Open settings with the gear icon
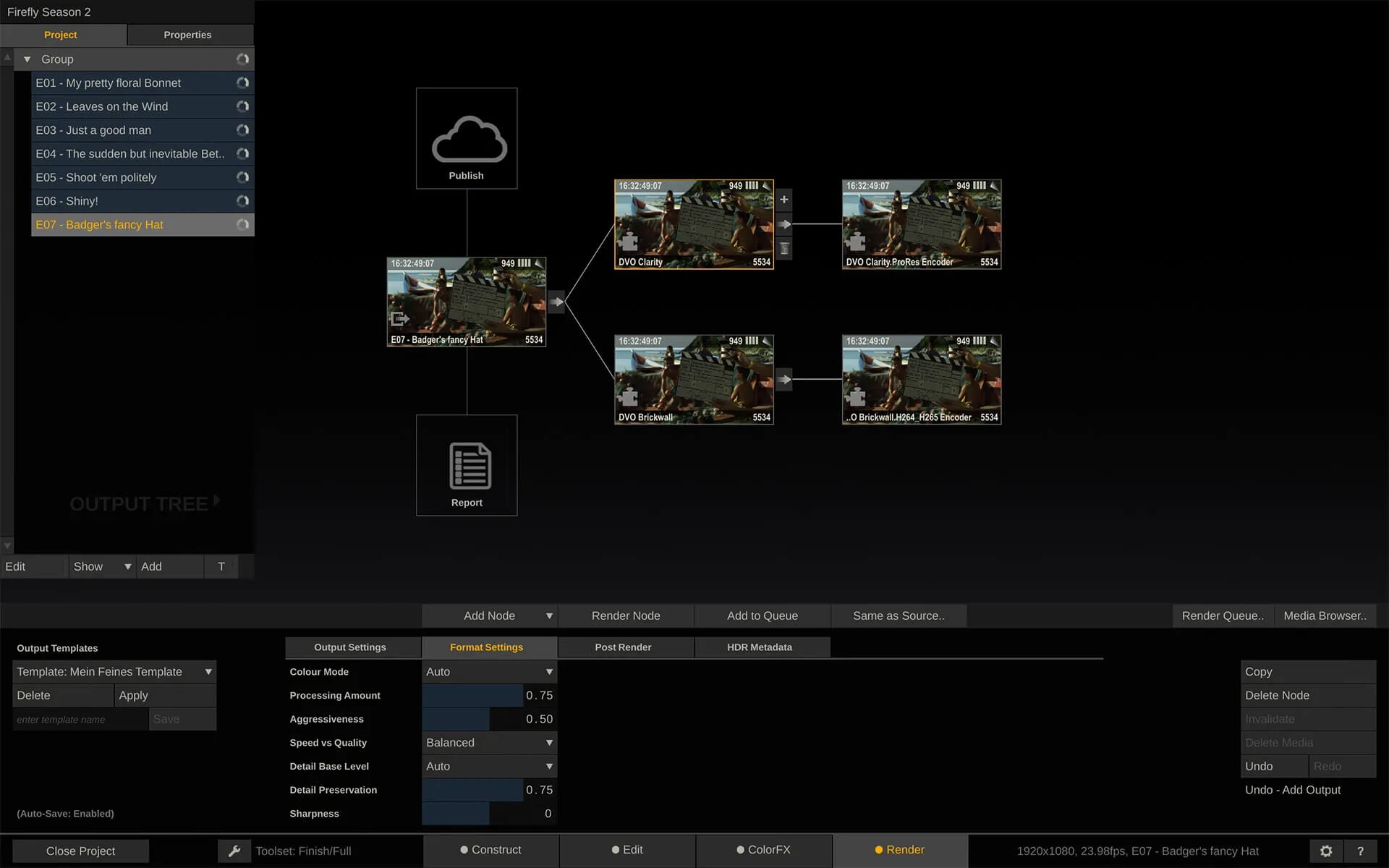This screenshot has width=1389, height=868. tap(1325, 851)
